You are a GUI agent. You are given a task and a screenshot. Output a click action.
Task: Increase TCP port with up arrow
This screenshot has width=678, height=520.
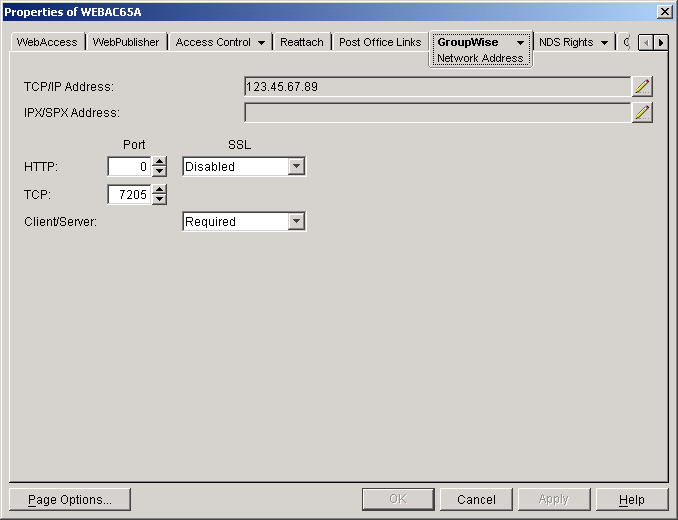pyautogui.click(x=160, y=190)
